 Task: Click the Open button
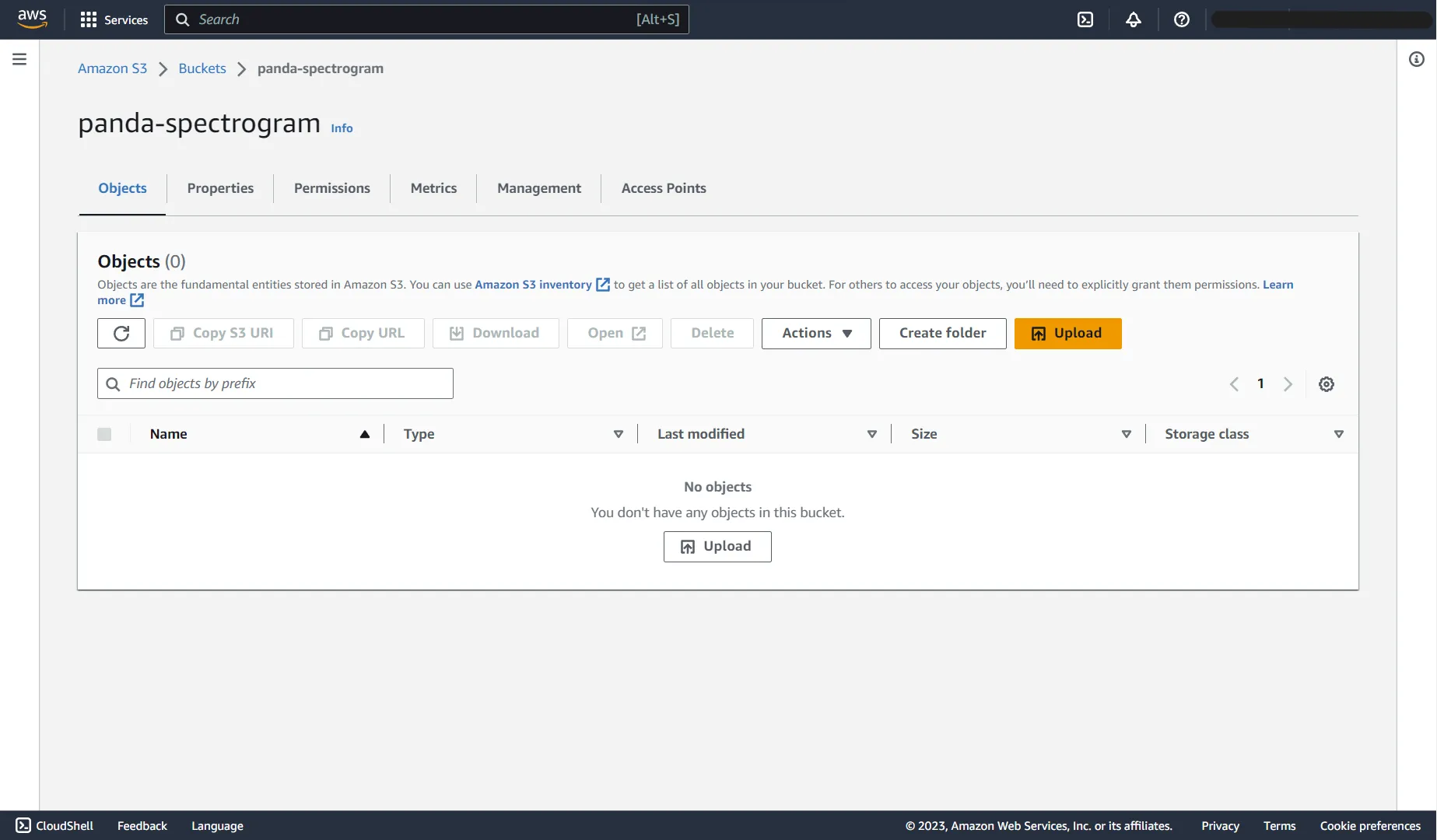tap(615, 334)
